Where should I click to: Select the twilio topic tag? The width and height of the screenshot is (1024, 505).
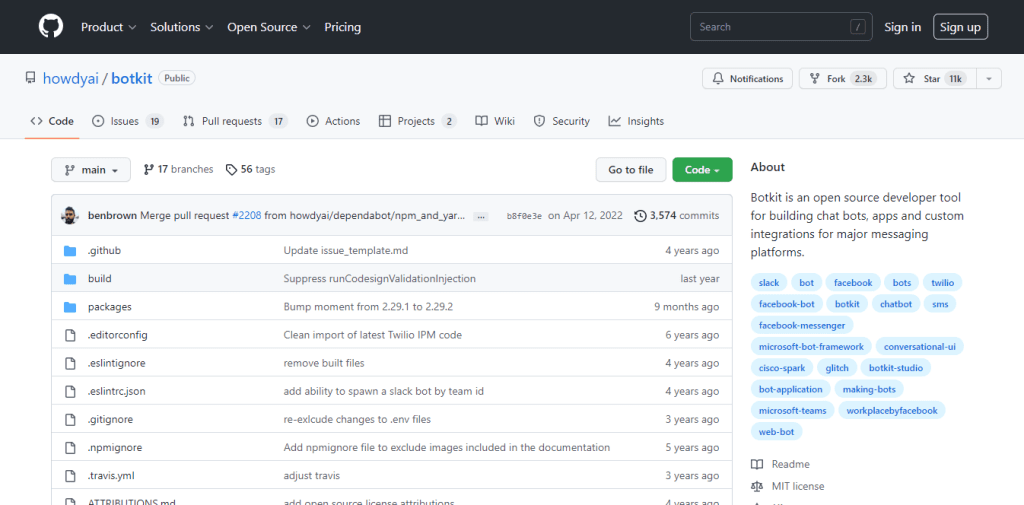pyautogui.click(x=943, y=283)
